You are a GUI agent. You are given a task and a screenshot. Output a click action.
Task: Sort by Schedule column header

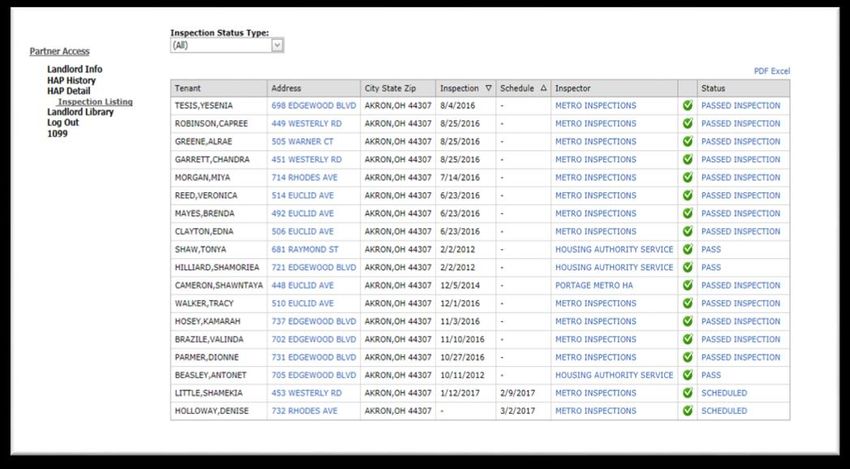coord(523,88)
